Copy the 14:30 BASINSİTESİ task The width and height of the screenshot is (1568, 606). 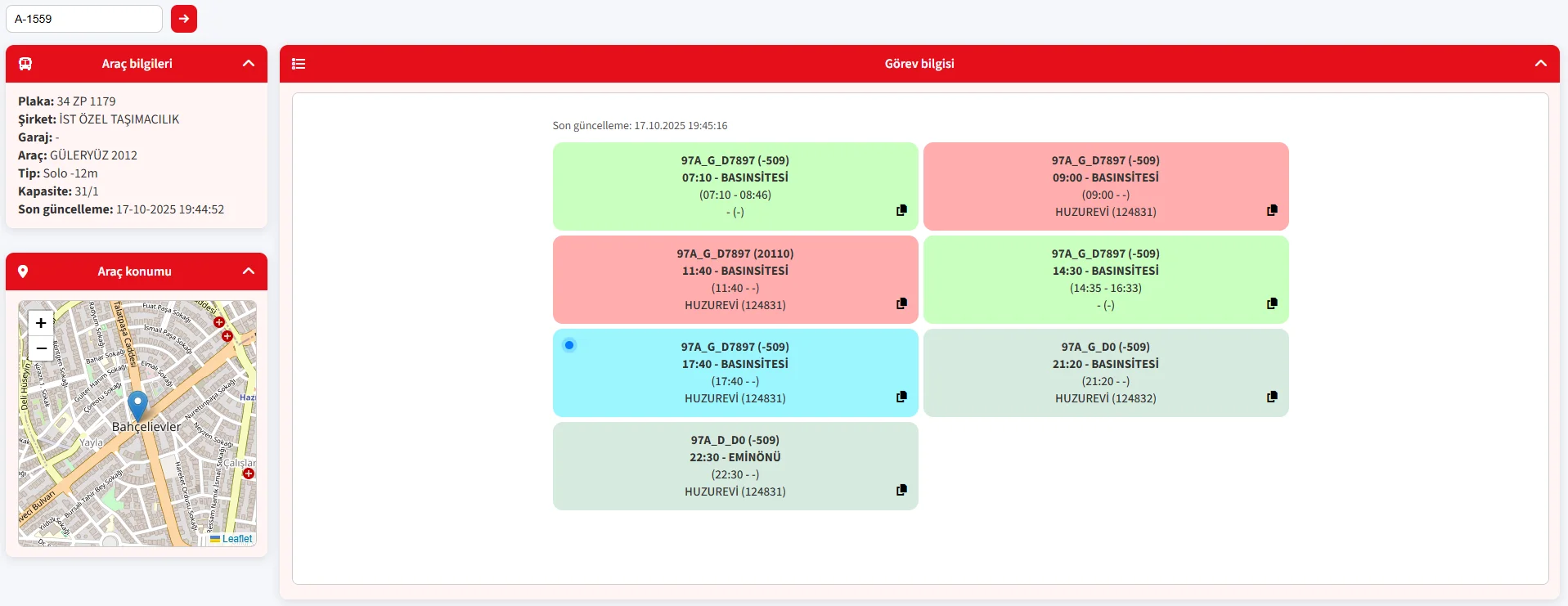[x=1272, y=303]
